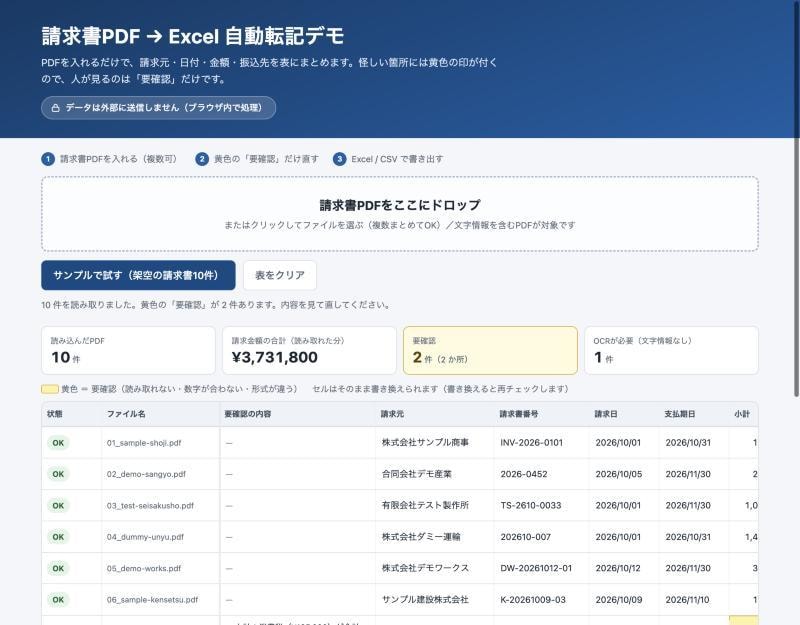Click the サンプルで試す button

click(x=138, y=276)
